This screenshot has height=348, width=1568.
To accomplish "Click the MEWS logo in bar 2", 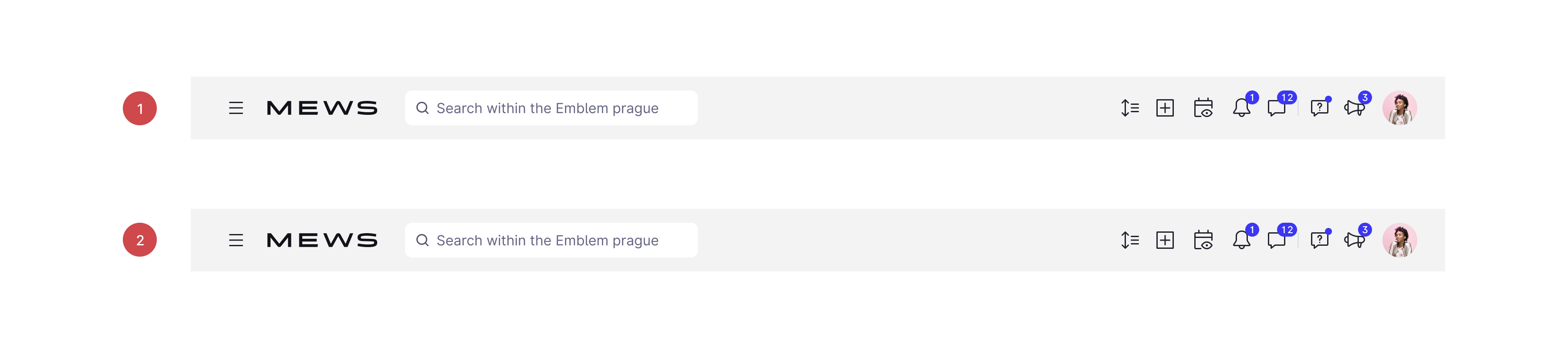I will tap(322, 240).
